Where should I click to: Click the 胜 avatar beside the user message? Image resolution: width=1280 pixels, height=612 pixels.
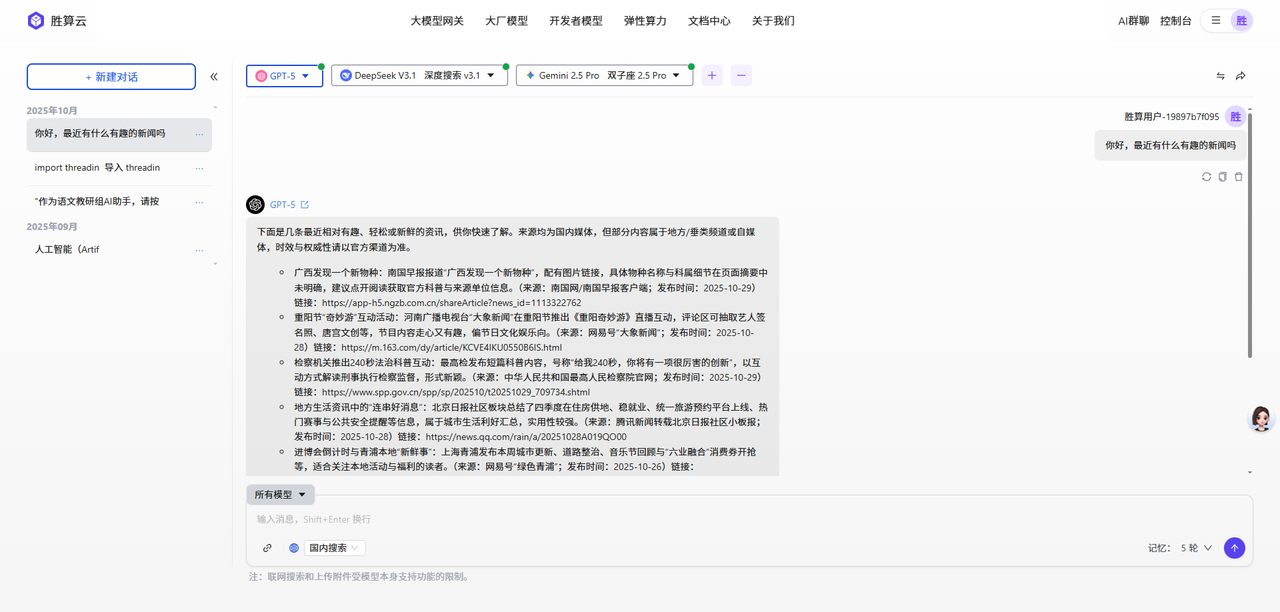1236,117
